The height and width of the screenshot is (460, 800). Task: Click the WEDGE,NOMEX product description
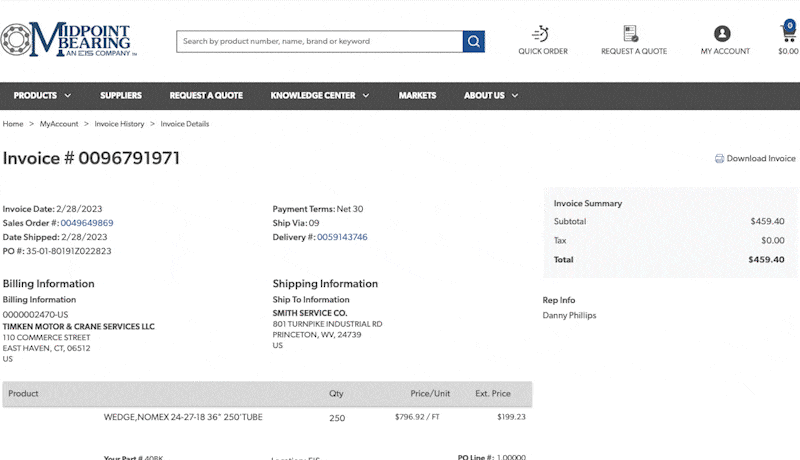point(183,417)
